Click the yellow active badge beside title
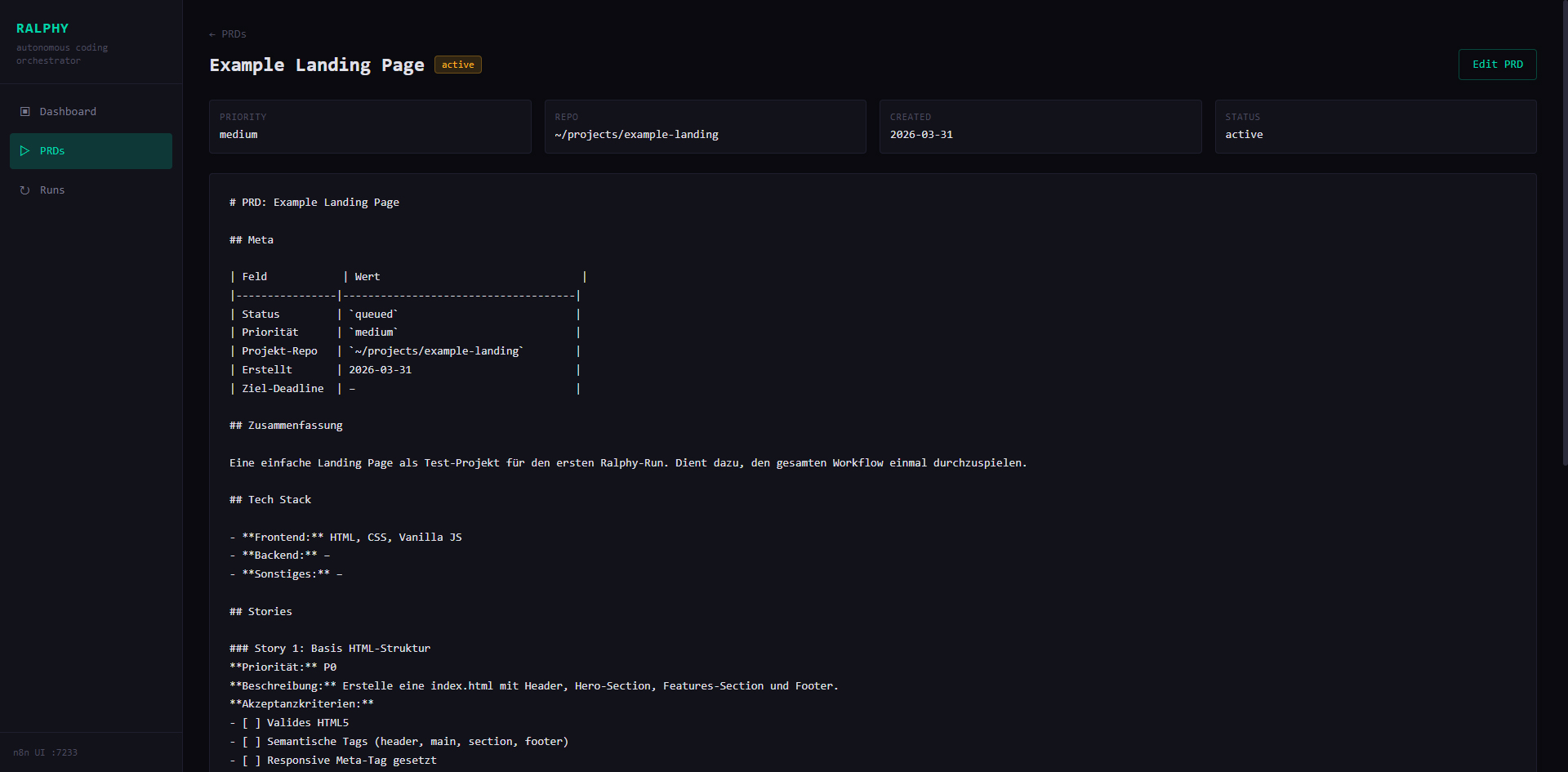Image resolution: width=1568 pixels, height=772 pixels. [457, 65]
